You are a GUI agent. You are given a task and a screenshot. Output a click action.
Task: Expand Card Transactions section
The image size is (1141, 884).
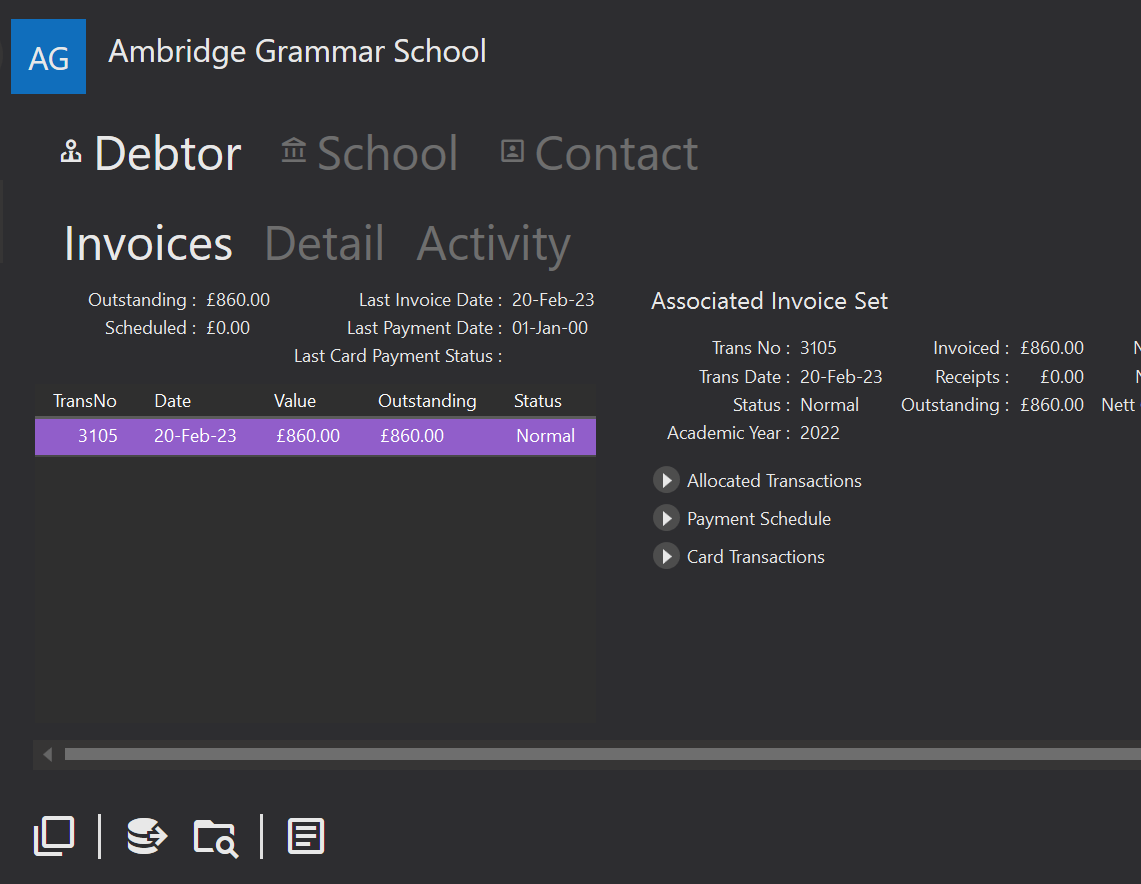(666, 556)
